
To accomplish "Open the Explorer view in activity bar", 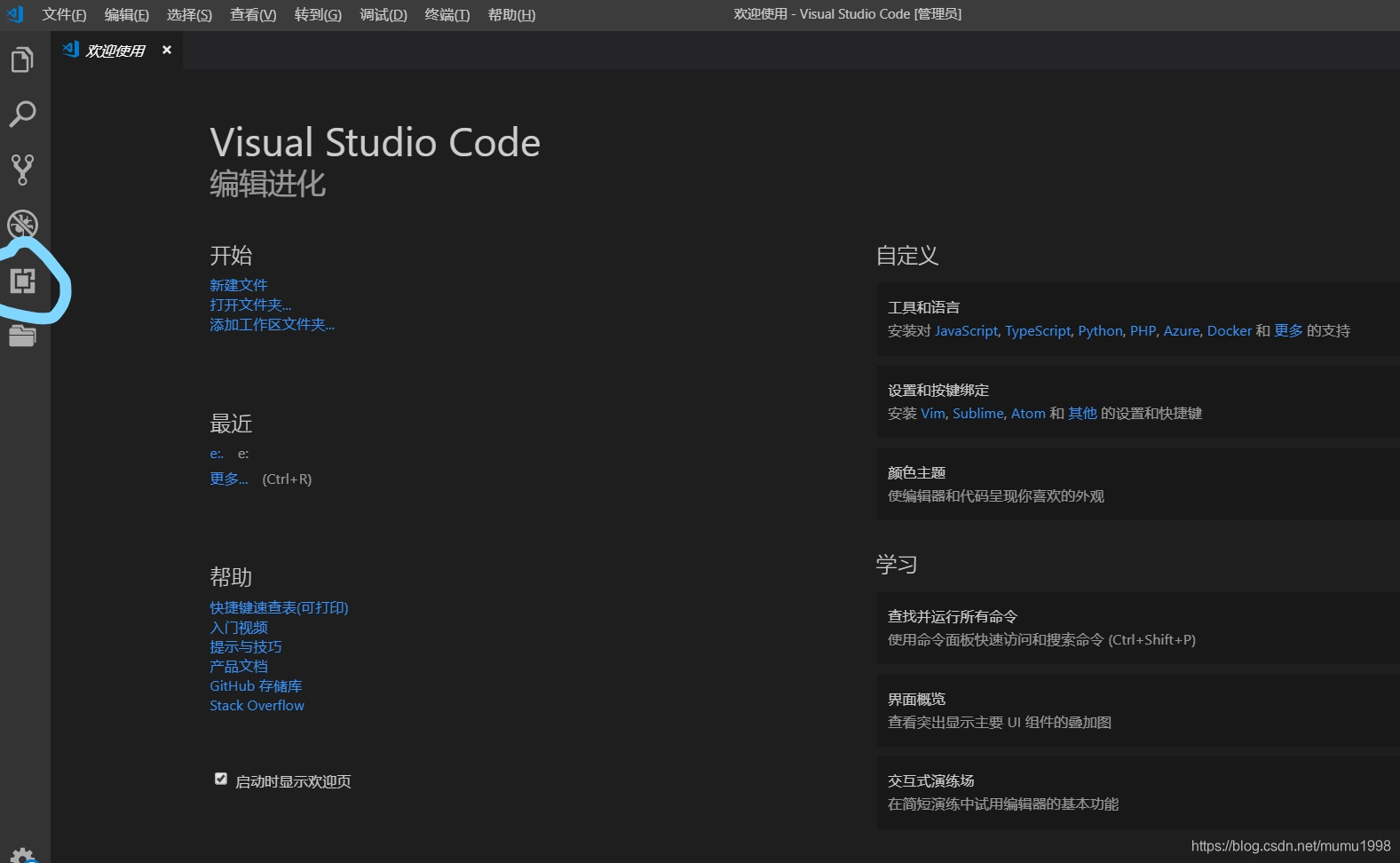I will pyautogui.click(x=22, y=59).
